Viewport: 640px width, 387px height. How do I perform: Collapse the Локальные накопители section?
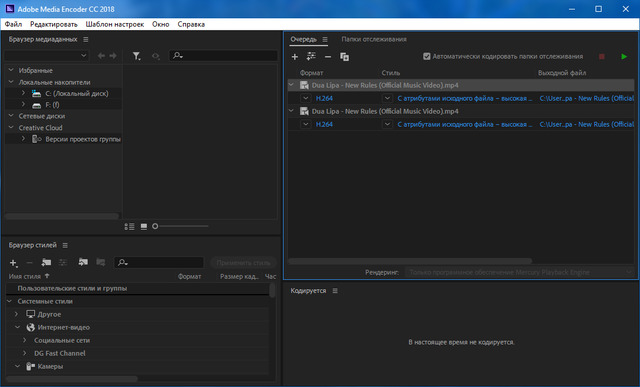(x=11, y=82)
